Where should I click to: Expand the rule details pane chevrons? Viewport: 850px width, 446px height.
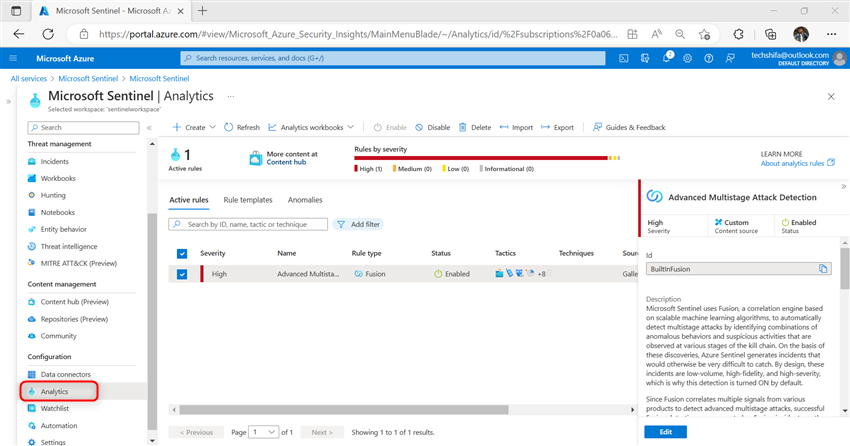pyautogui.click(x=843, y=186)
